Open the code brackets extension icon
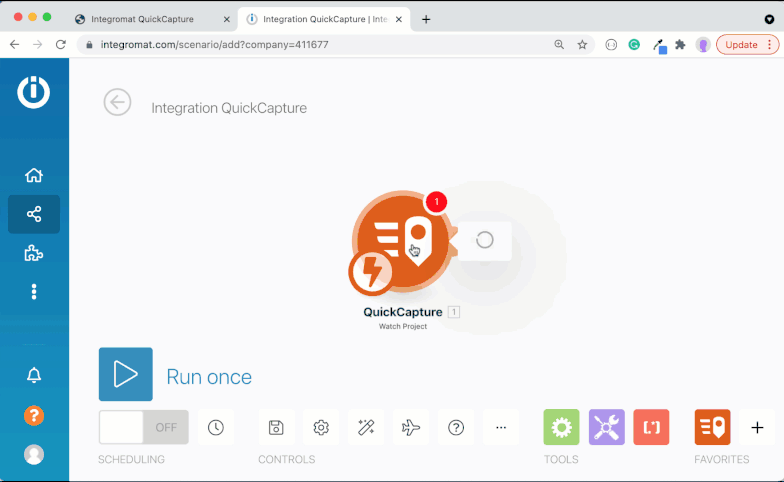The height and width of the screenshot is (482, 784). tap(611, 44)
